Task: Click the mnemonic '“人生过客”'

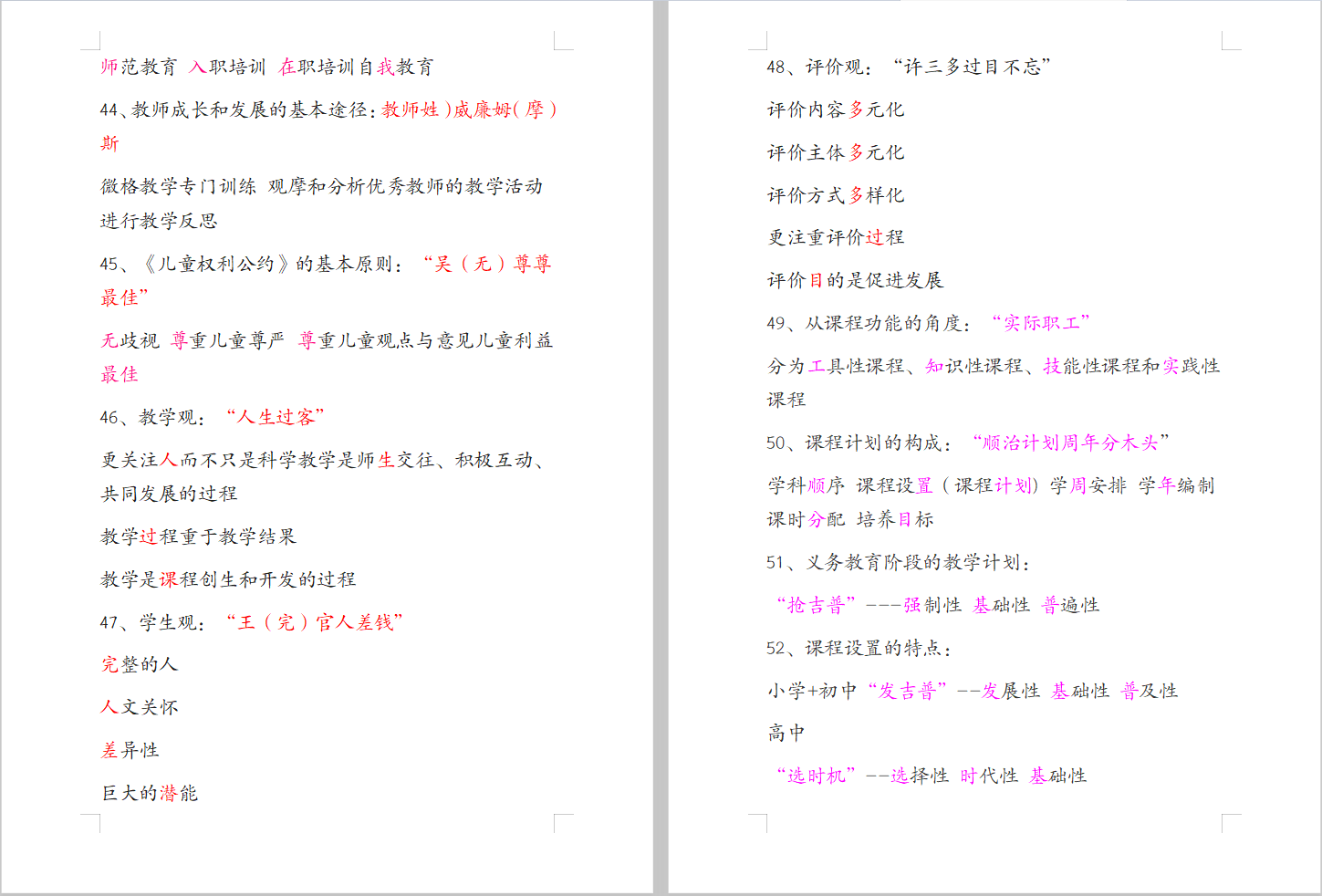Action: [x=276, y=417]
